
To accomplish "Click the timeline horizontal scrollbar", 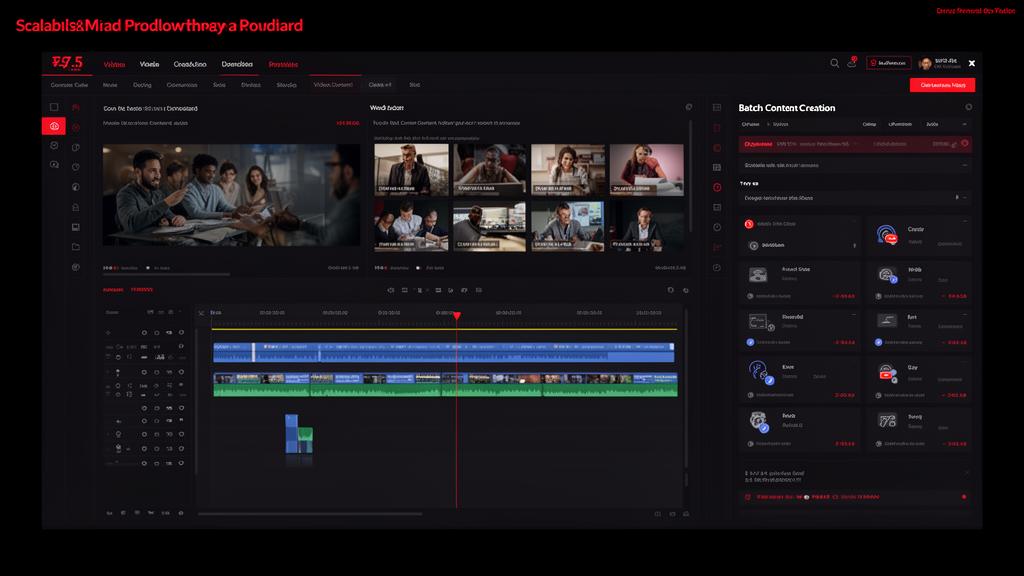I will click(x=310, y=514).
